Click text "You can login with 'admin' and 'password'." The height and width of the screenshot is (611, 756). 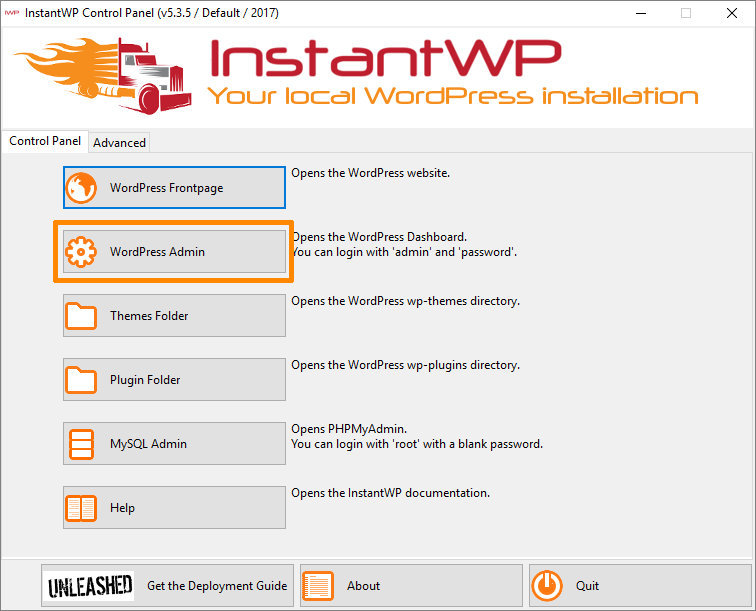pyautogui.click(x=404, y=252)
